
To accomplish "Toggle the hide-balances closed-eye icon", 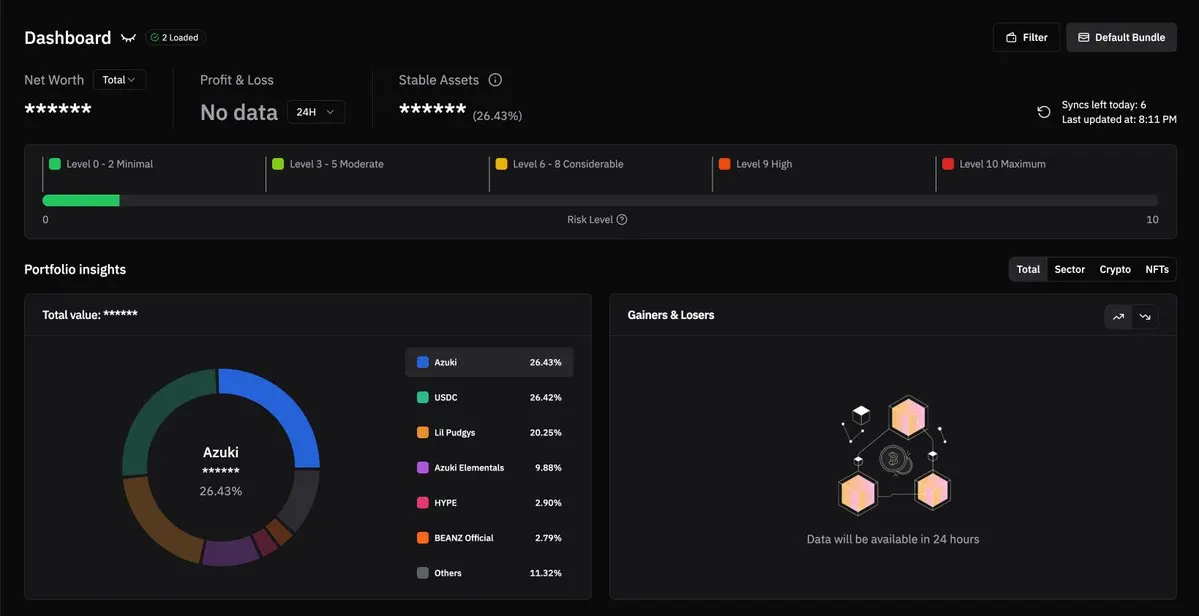I will point(128,37).
